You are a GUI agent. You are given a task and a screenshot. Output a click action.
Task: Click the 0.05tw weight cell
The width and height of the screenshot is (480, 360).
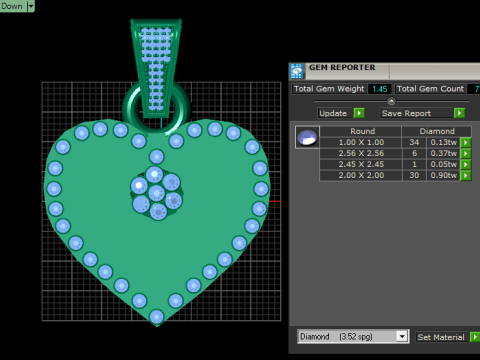(443, 164)
